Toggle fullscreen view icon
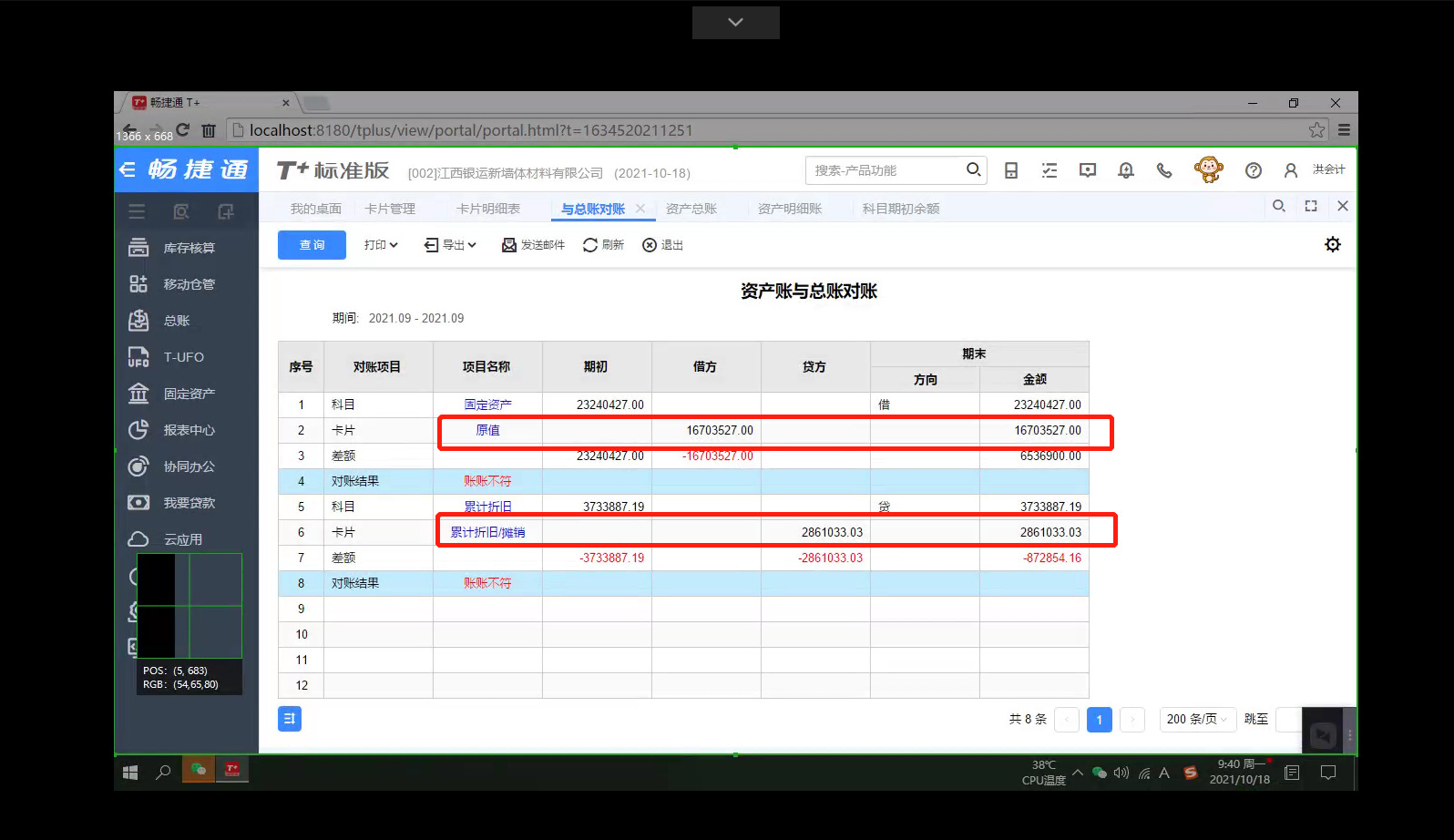1454x840 pixels. pyautogui.click(x=1311, y=206)
